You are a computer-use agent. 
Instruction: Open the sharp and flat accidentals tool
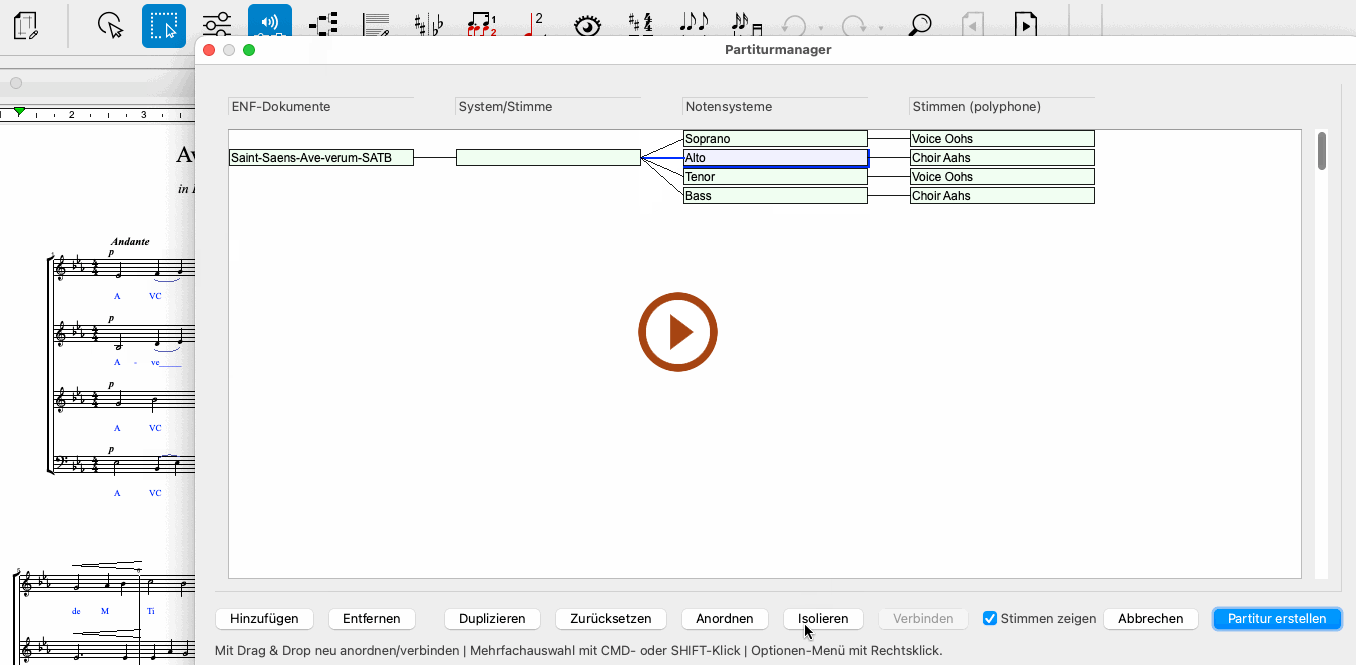(430, 25)
